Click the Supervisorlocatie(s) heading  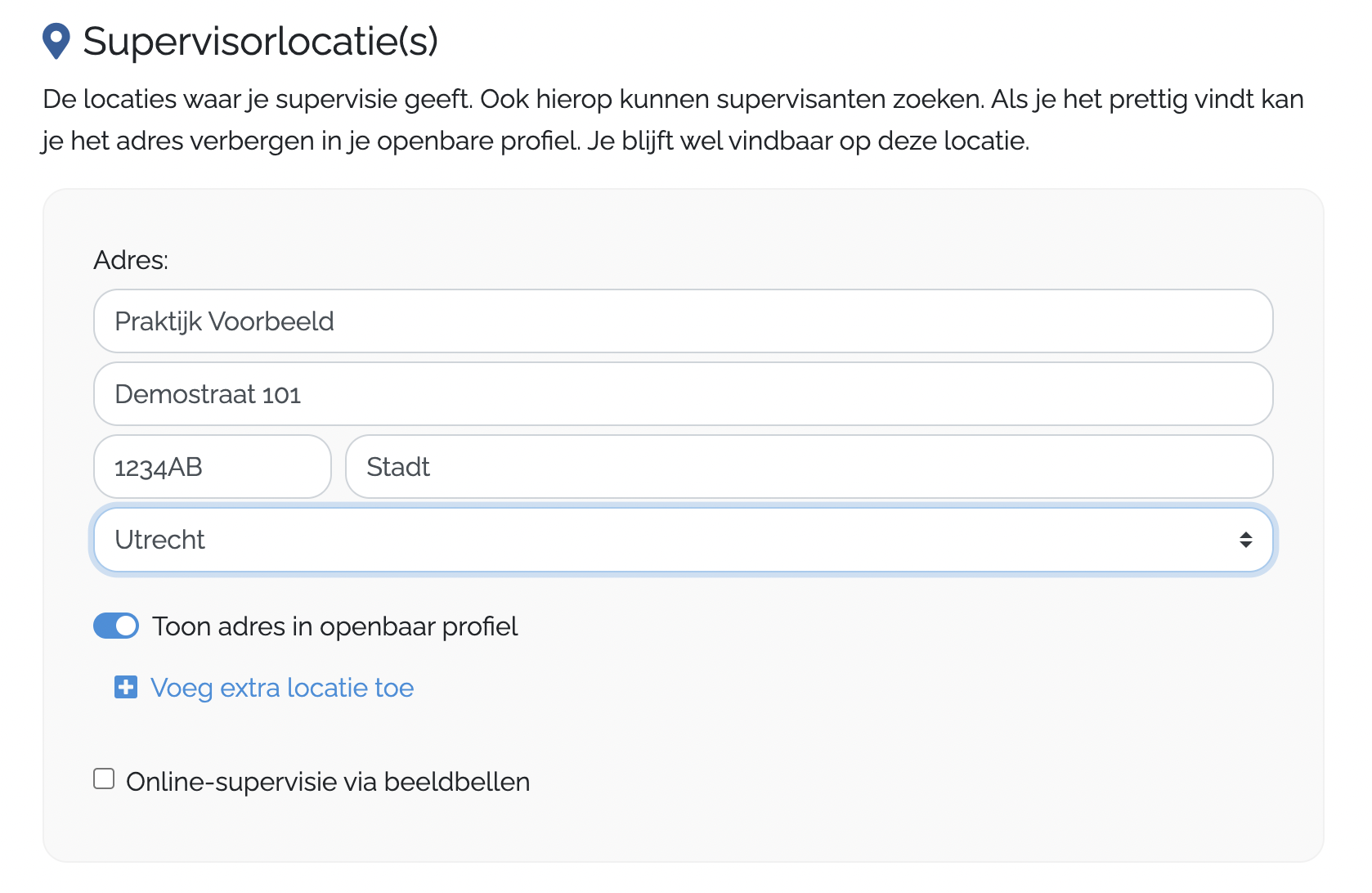tap(260, 41)
